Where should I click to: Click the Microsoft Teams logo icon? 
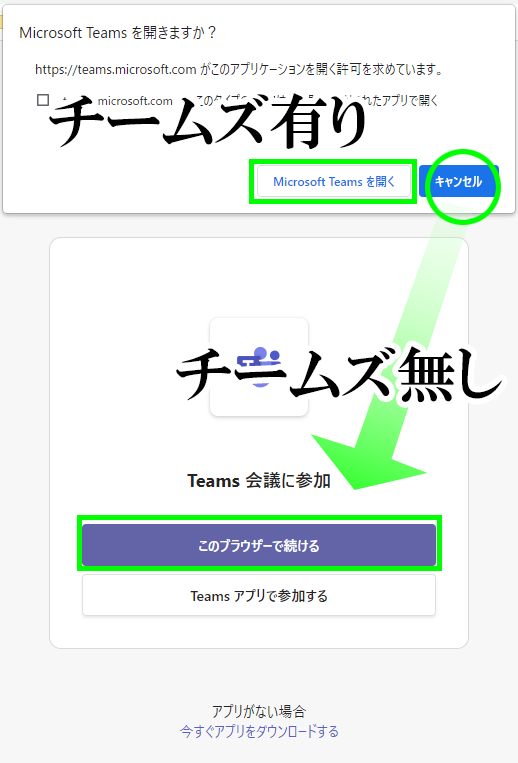259,366
